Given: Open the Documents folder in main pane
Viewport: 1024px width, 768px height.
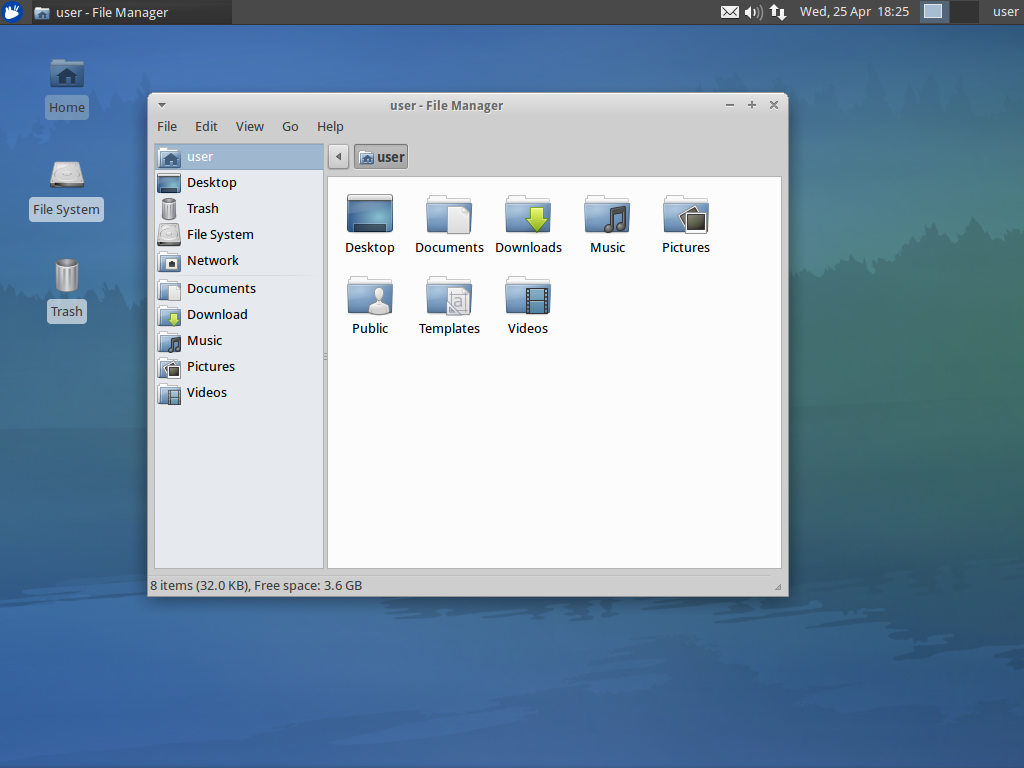Looking at the screenshot, I should click(449, 215).
